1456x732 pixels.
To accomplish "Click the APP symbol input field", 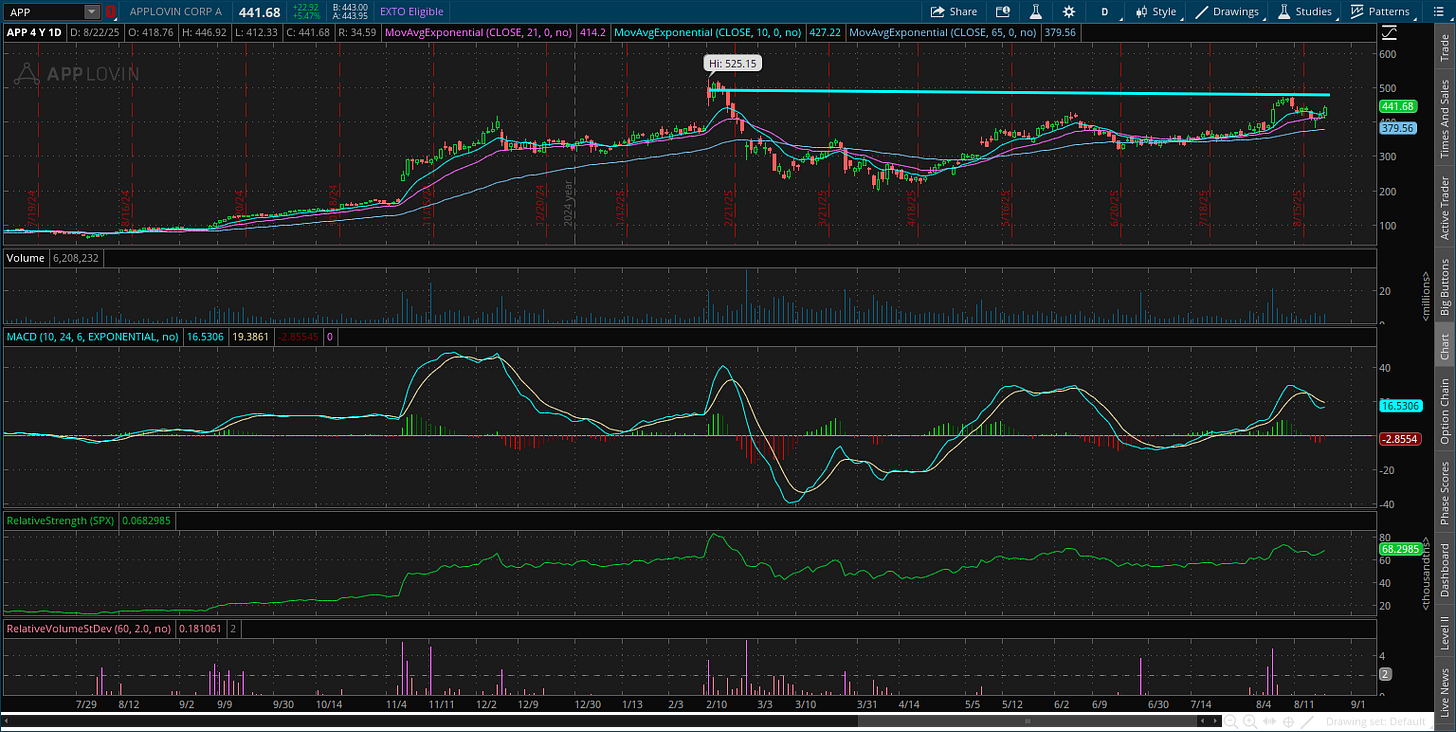I will click(x=45, y=12).
